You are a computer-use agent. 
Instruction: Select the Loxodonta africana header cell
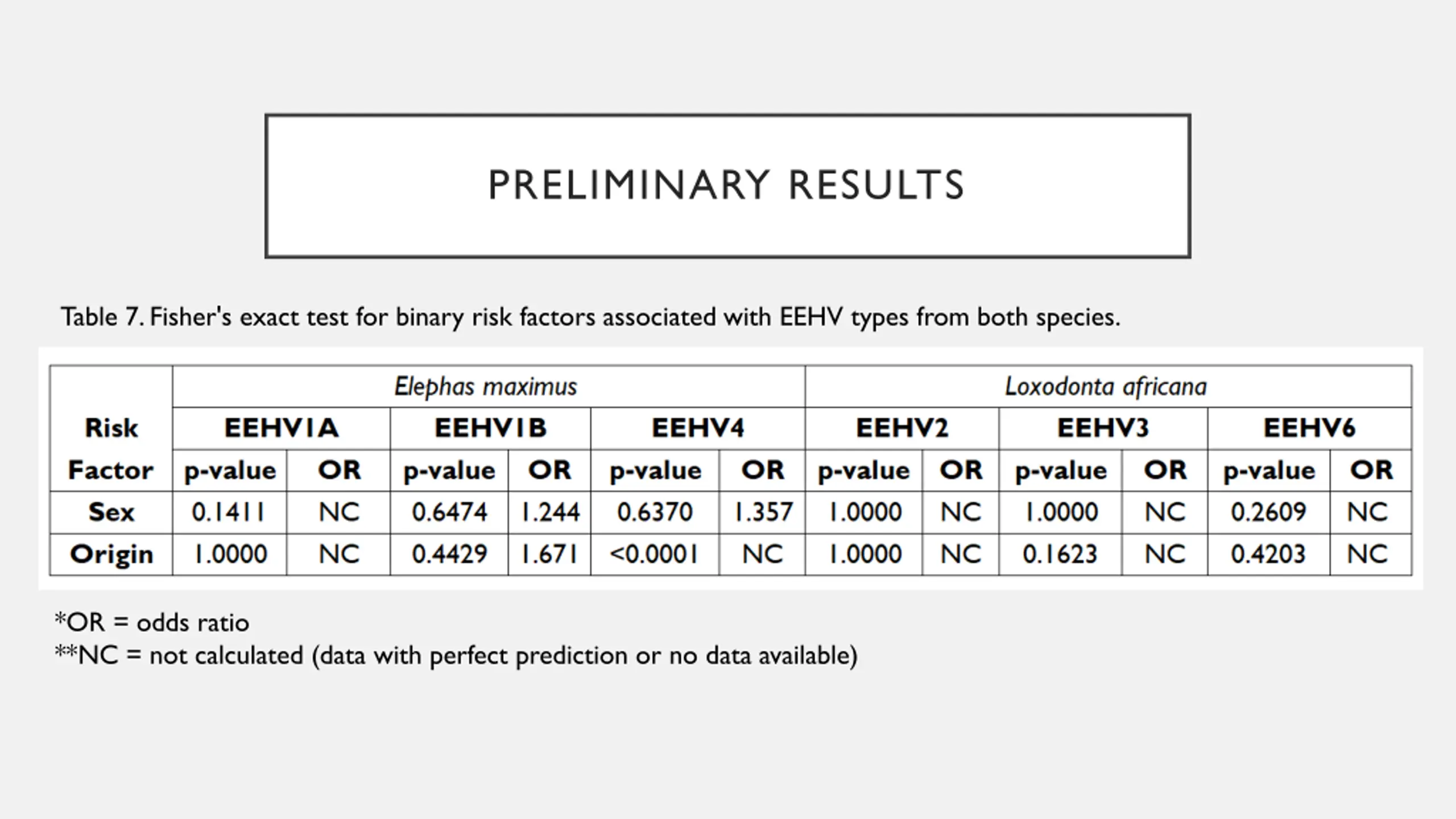tap(1106, 387)
